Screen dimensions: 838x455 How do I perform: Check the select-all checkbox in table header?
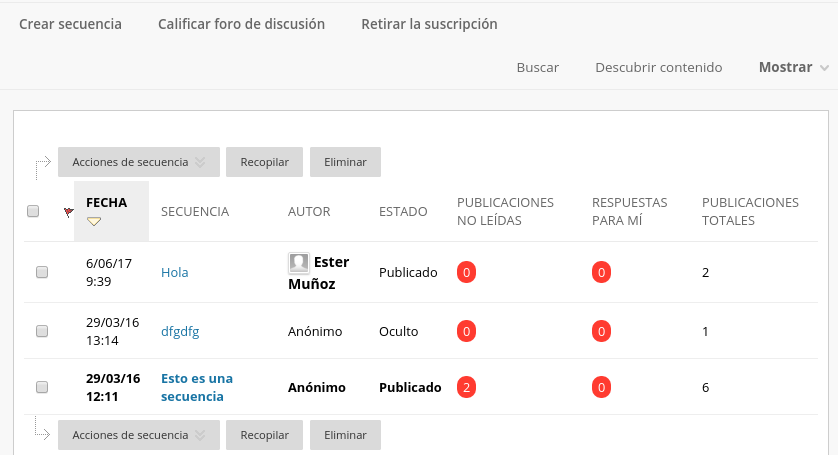pos(33,211)
